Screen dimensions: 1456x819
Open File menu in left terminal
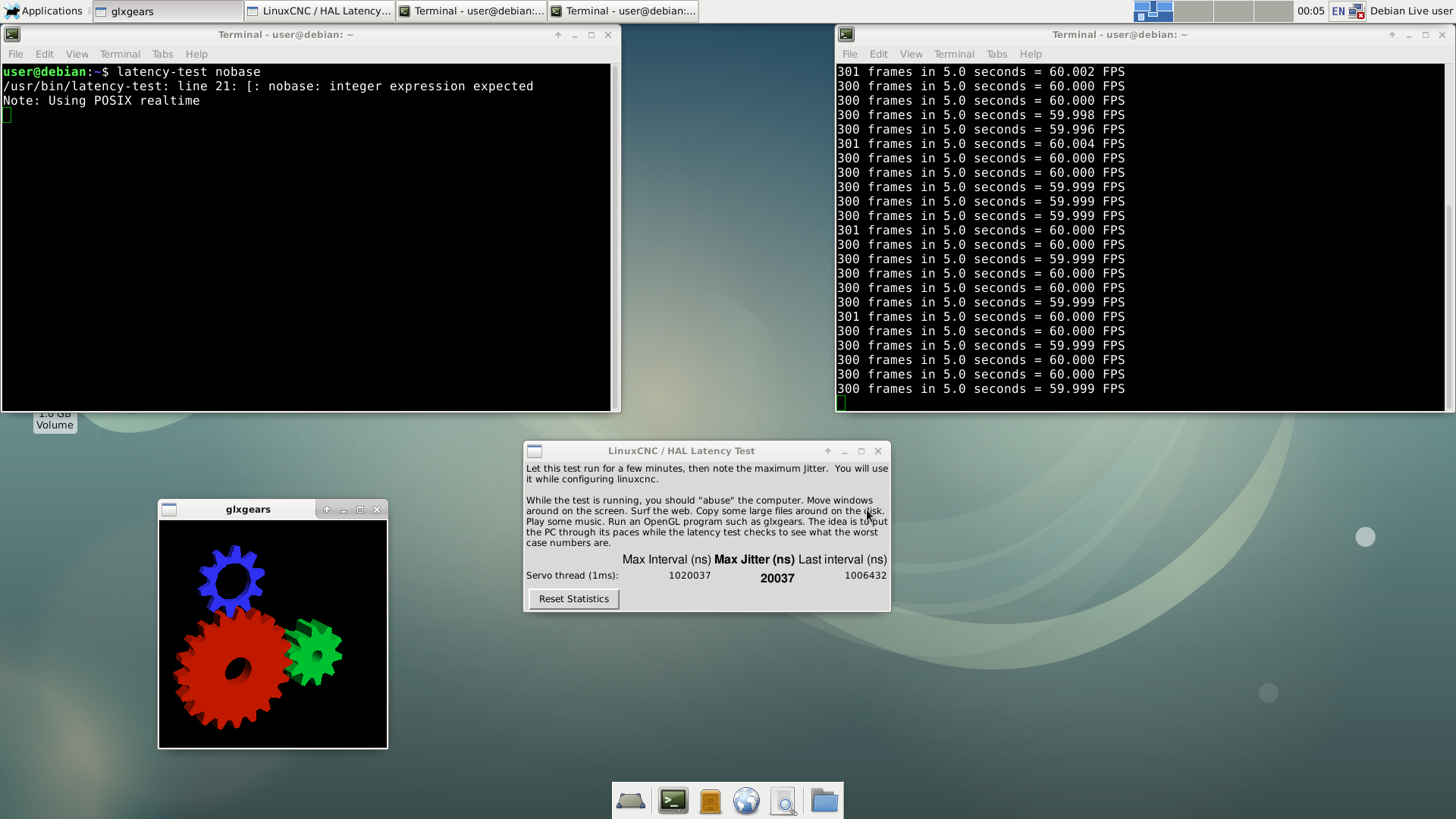(16, 54)
